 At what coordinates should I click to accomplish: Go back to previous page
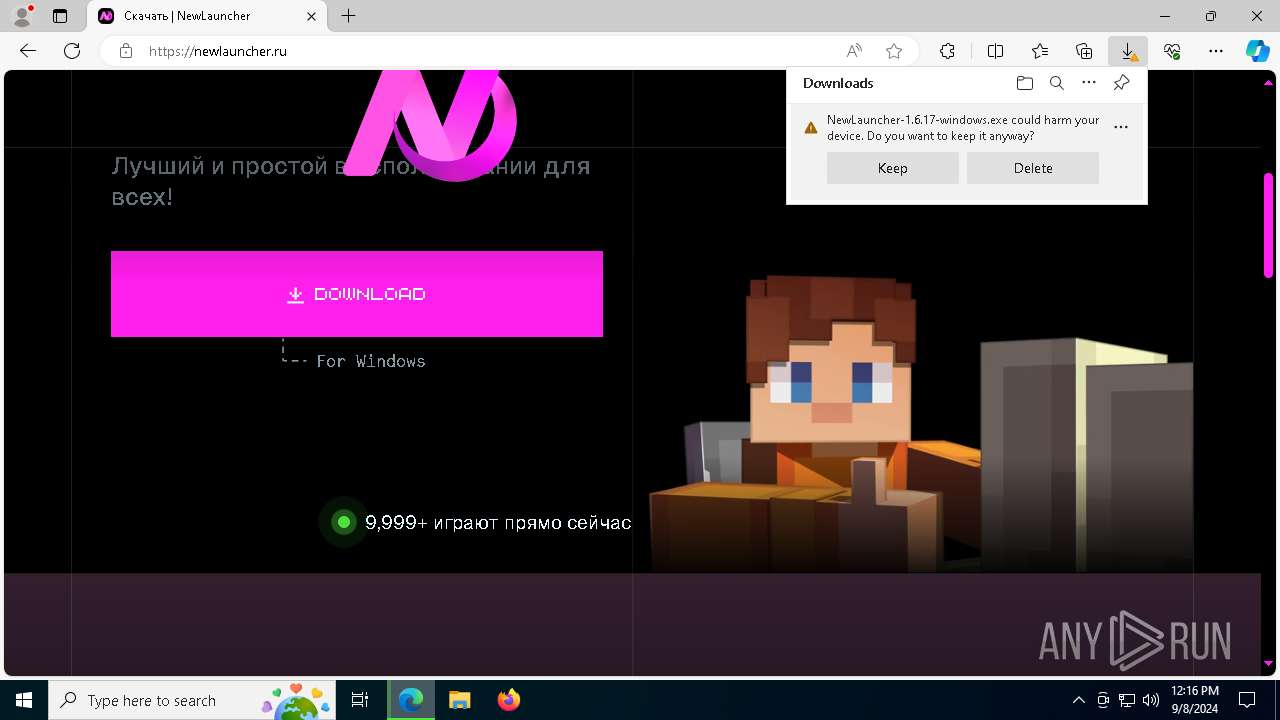[28, 51]
